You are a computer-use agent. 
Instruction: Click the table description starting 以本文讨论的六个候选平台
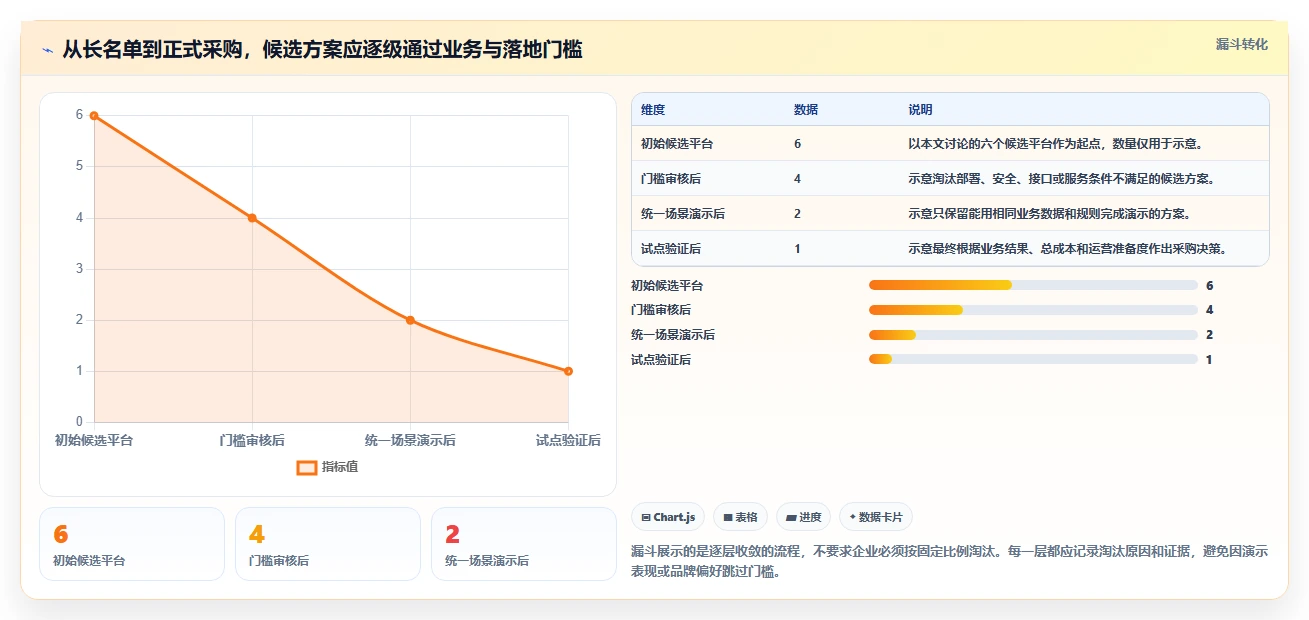click(1055, 144)
